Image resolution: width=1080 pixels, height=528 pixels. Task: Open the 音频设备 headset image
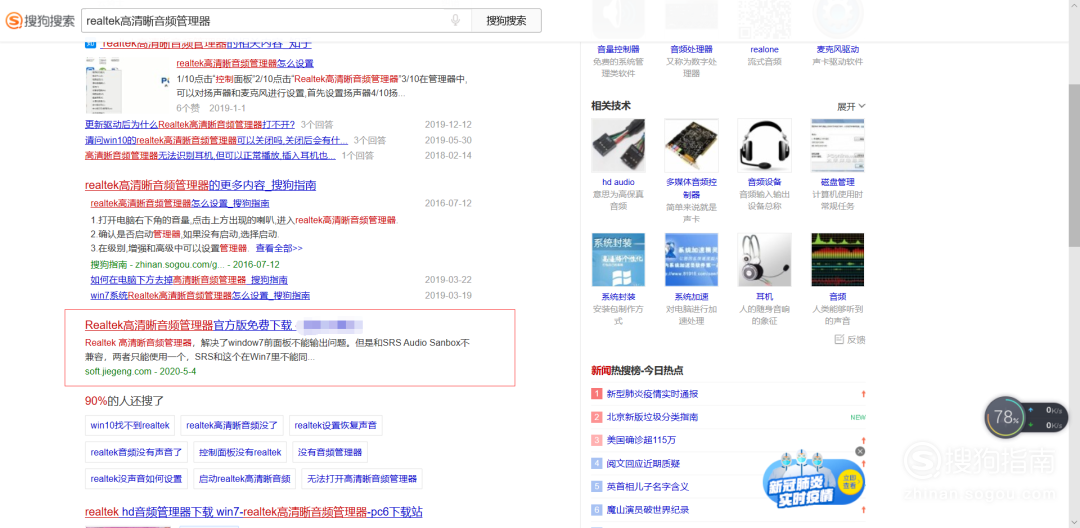[765, 145]
